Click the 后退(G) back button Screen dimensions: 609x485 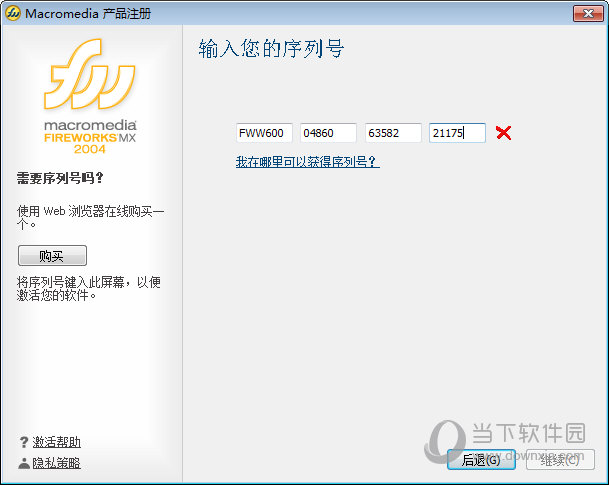(x=481, y=460)
